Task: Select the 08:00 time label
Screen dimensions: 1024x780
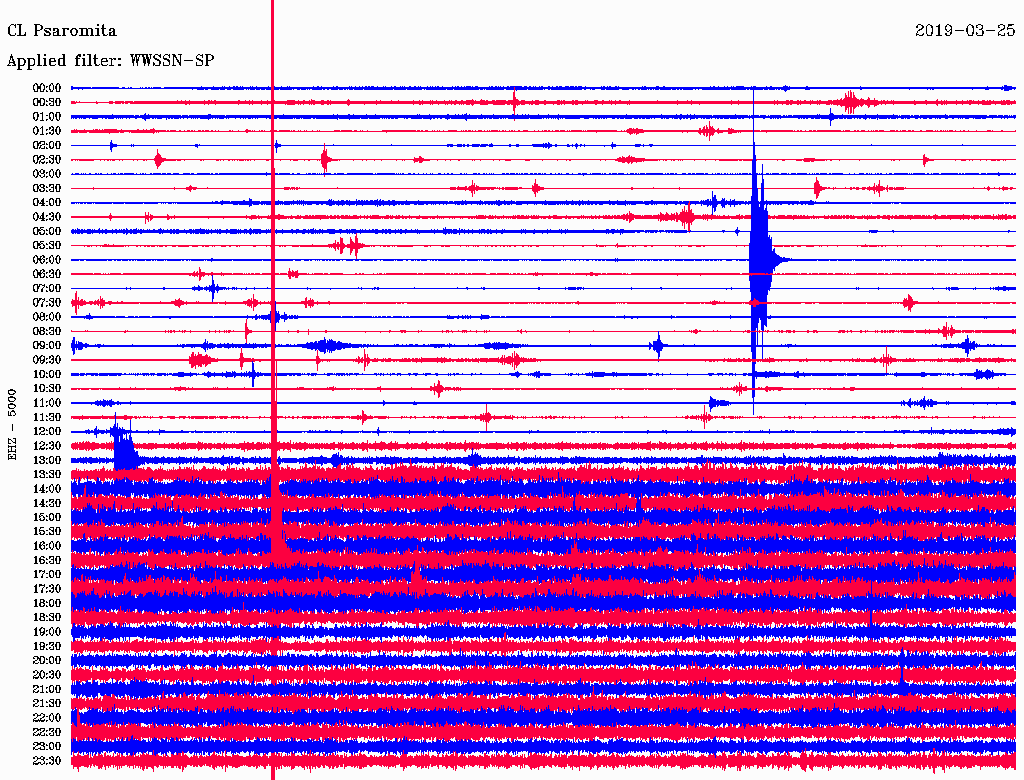Action: 47,317
